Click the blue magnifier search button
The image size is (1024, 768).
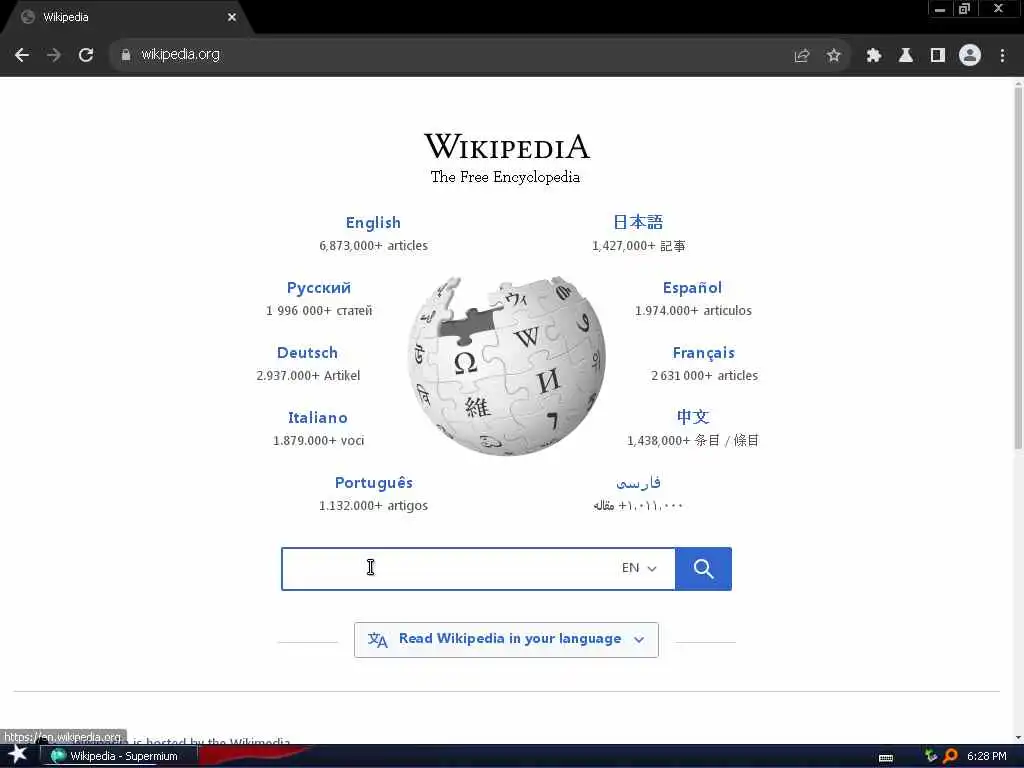(703, 569)
